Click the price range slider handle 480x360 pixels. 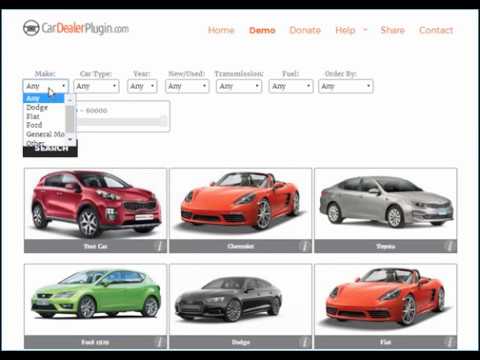[164, 120]
